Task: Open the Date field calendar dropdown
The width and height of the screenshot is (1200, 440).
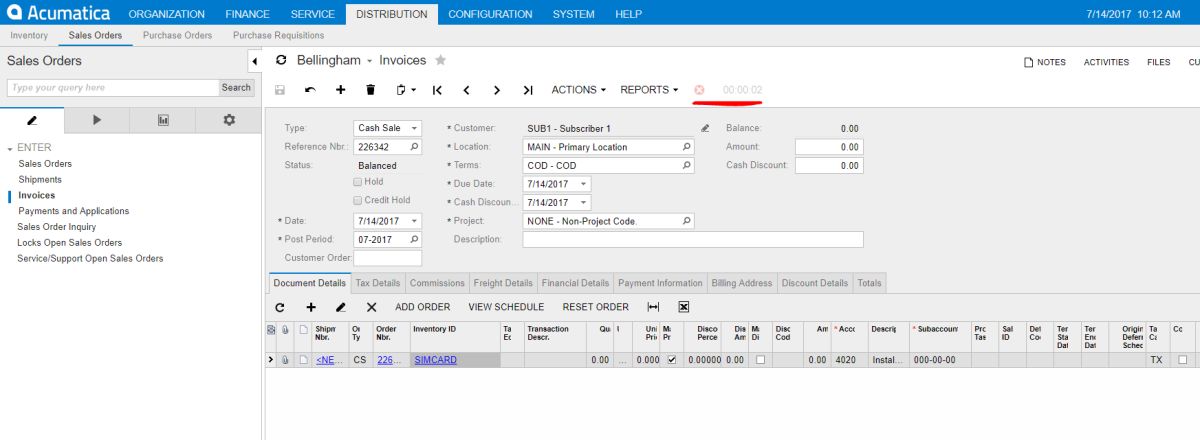Action: pyautogui.click(x=415, y=221)
